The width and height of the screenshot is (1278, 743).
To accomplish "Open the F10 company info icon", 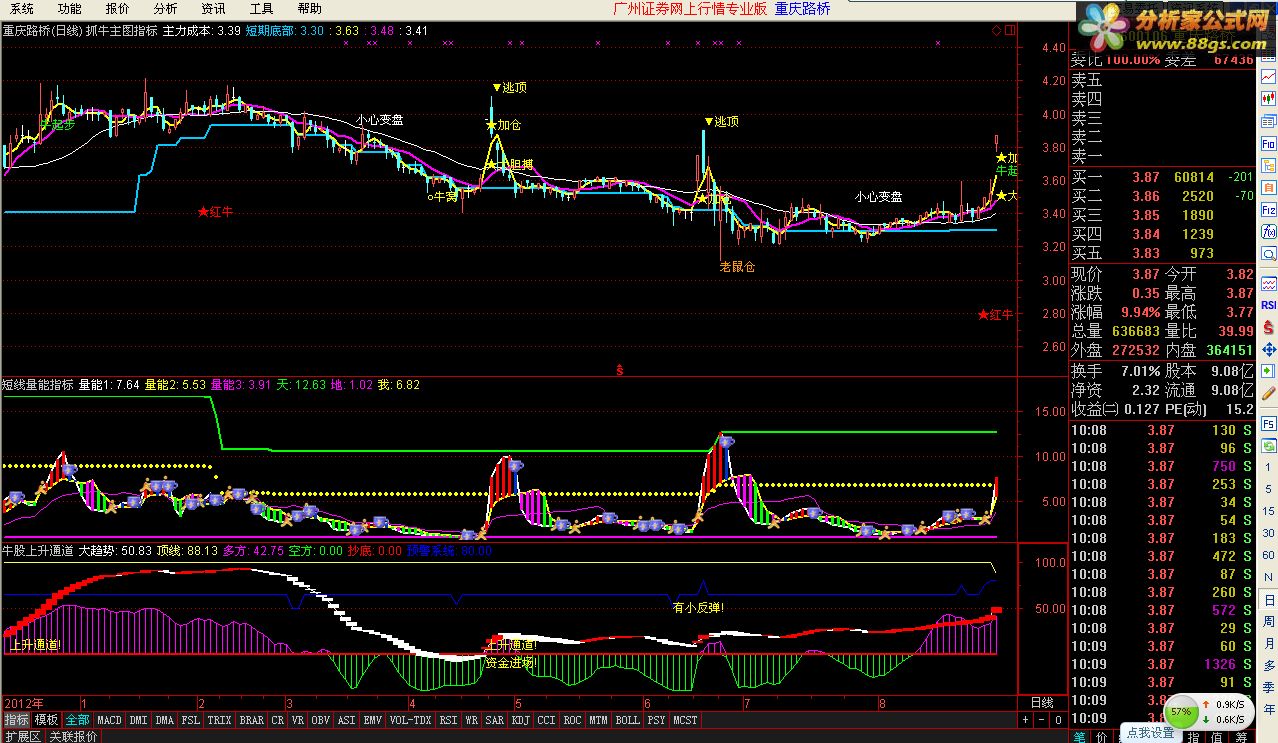I will pyautogui.click(x=1268, y=144).
